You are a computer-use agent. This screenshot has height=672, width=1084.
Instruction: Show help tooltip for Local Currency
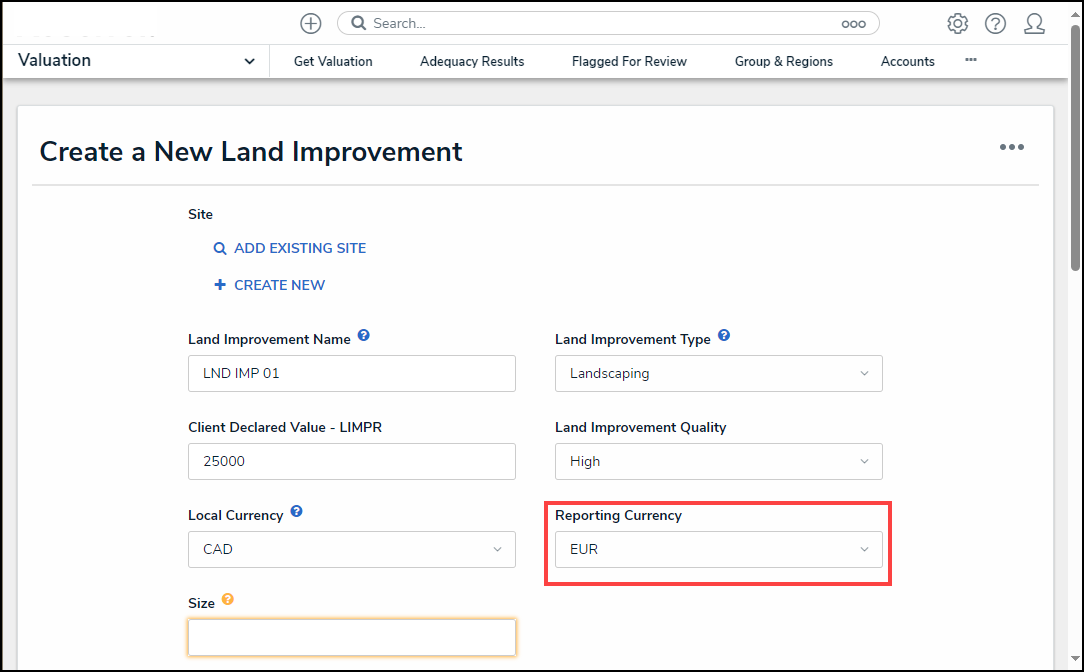pyautogui.click(x=297, y=512)
